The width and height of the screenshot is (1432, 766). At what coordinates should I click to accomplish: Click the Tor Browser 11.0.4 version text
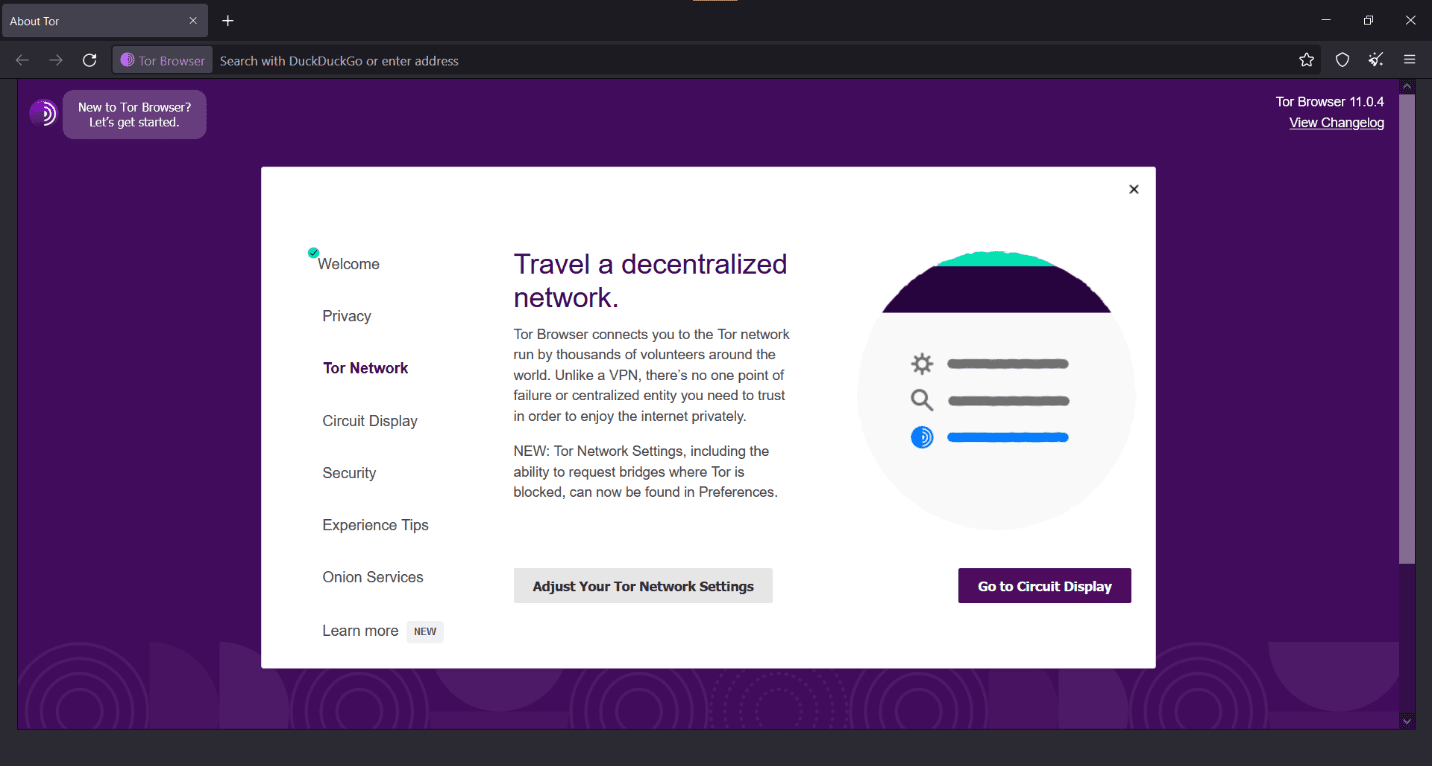pos(1330,102)
